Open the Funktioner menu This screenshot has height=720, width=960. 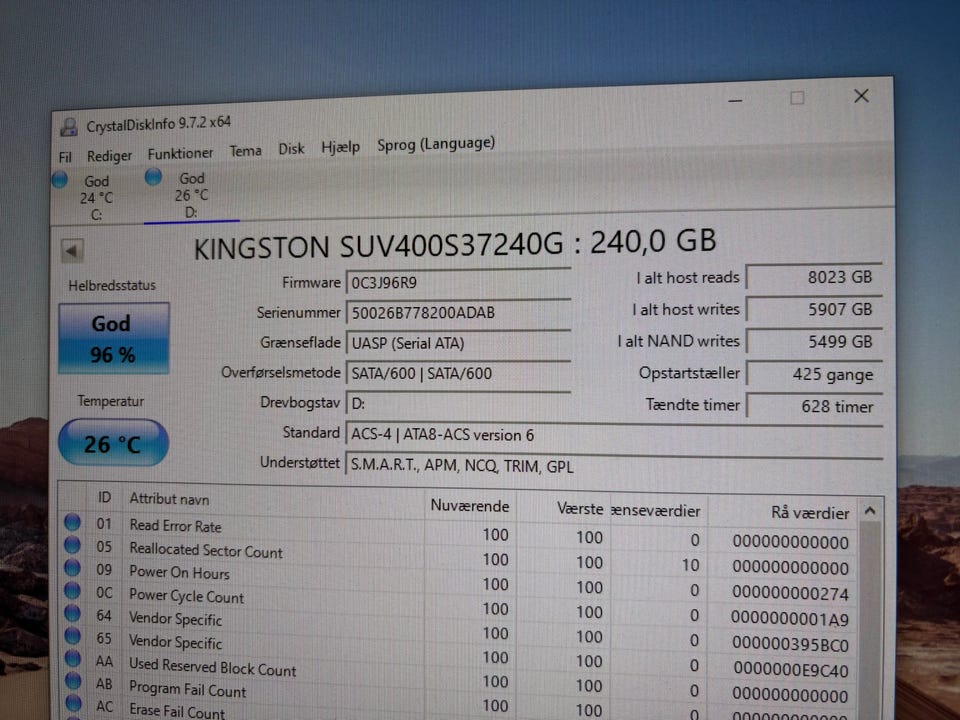180,153
